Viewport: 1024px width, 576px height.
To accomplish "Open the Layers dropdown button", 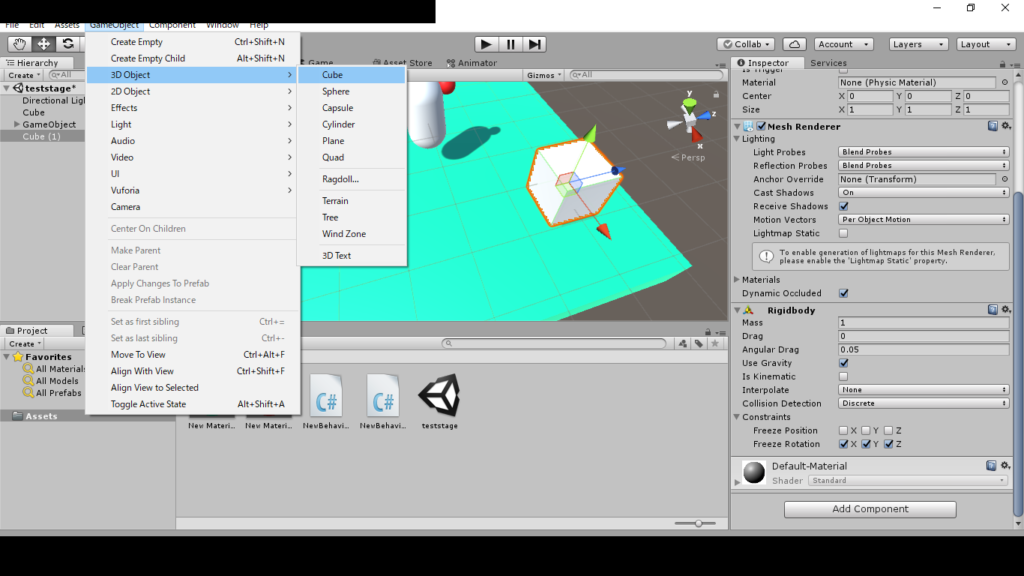I will coord(918,44).
